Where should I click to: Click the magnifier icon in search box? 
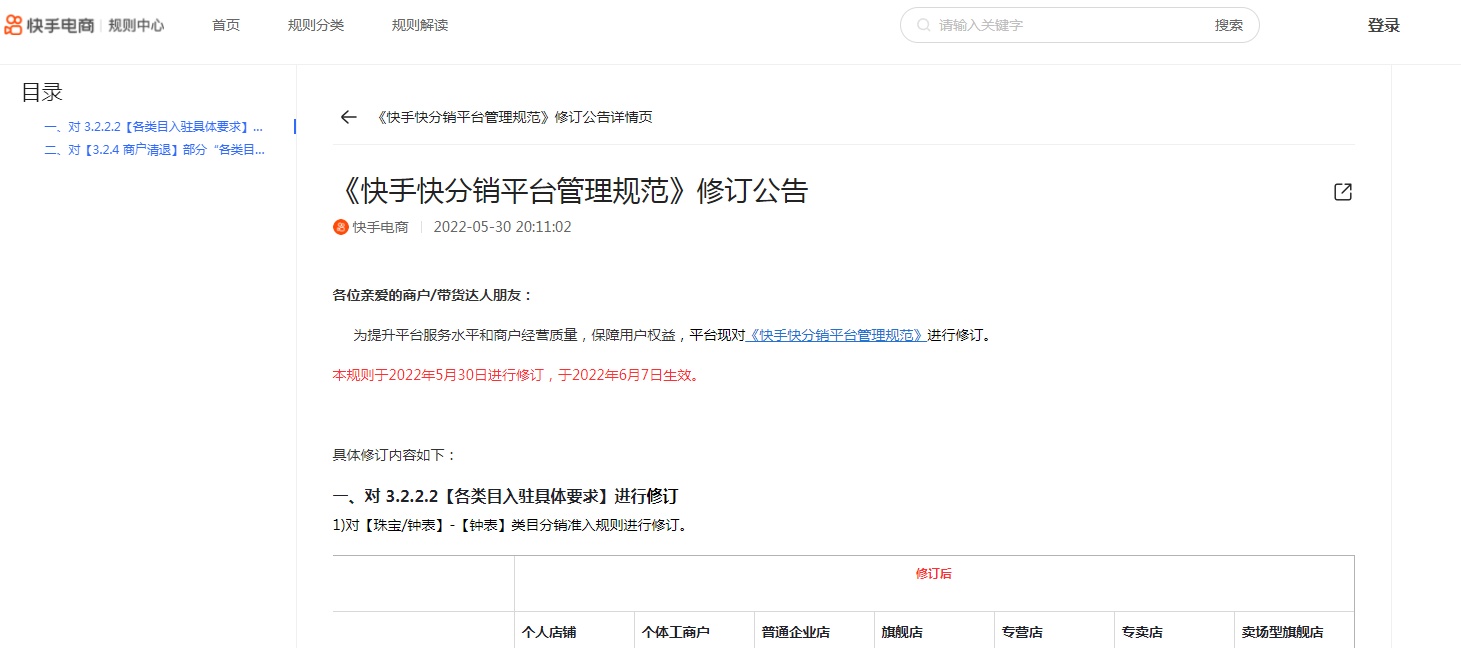tap(924, 25)
